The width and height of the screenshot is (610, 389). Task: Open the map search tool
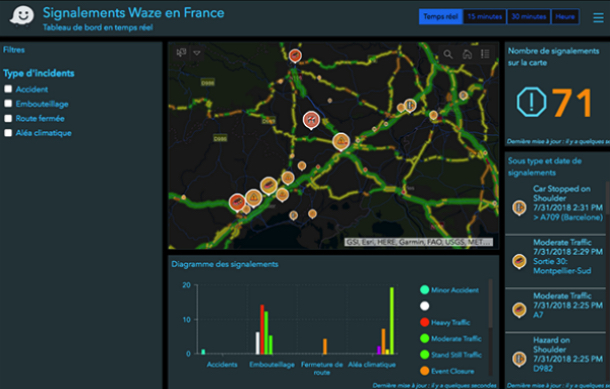pyautogui.click(x=448, y=54)
